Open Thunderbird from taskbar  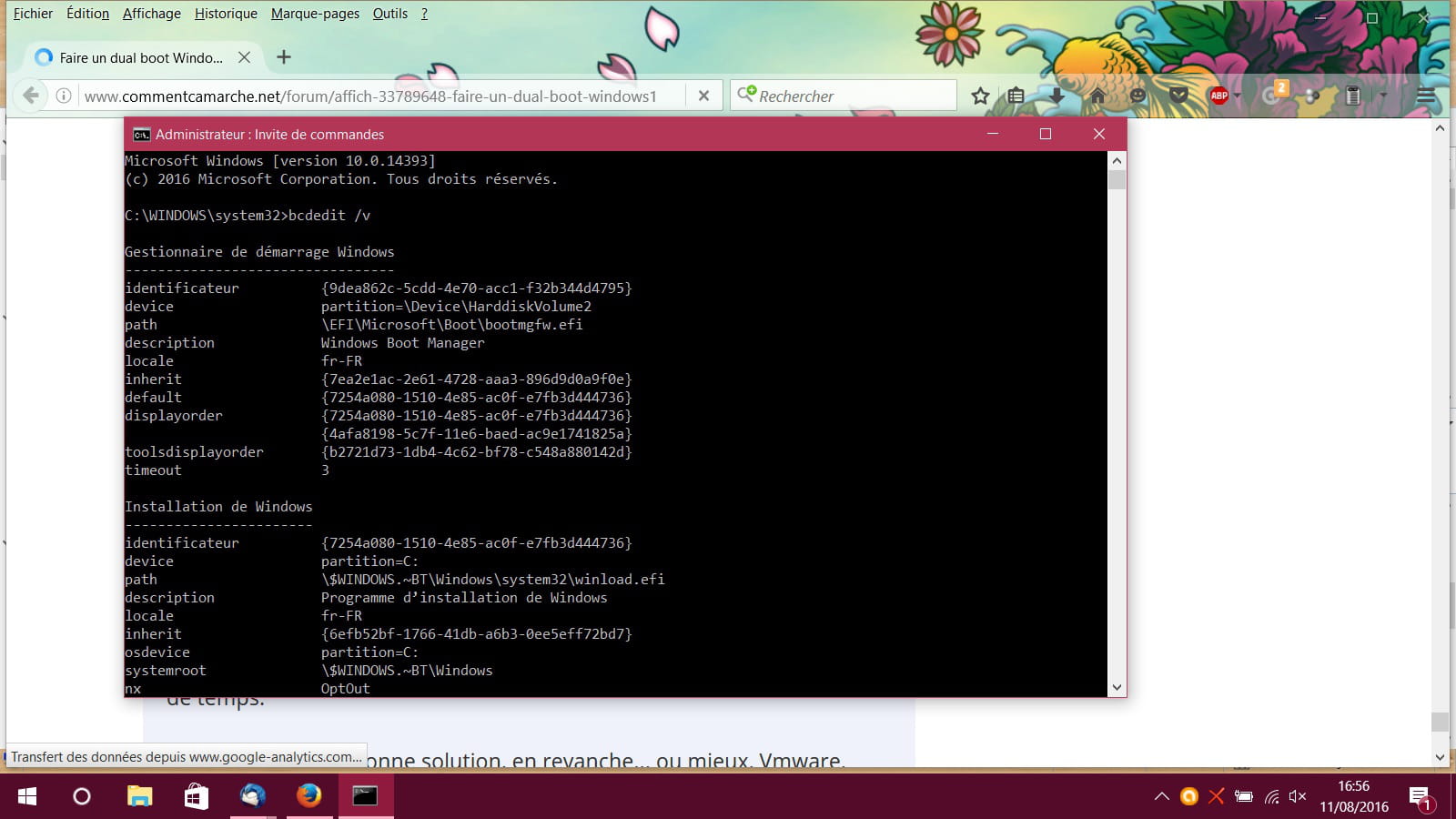coord(252,796)
